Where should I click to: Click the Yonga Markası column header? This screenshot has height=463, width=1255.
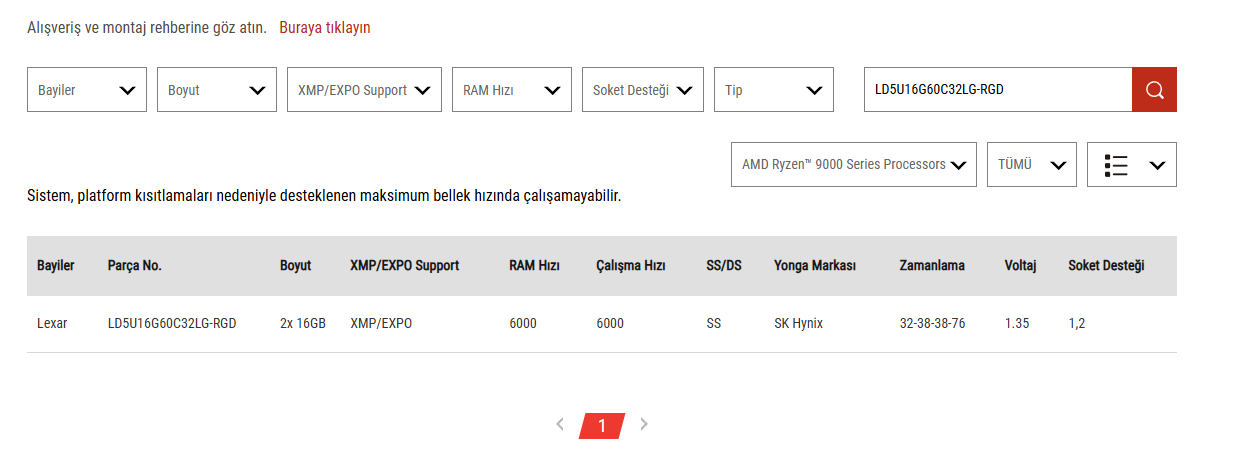[x=815, y=266]
